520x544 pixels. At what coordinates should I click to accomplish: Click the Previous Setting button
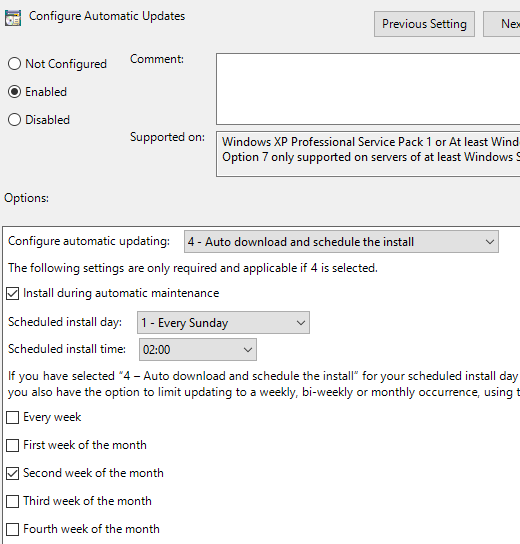coord(424,24)
